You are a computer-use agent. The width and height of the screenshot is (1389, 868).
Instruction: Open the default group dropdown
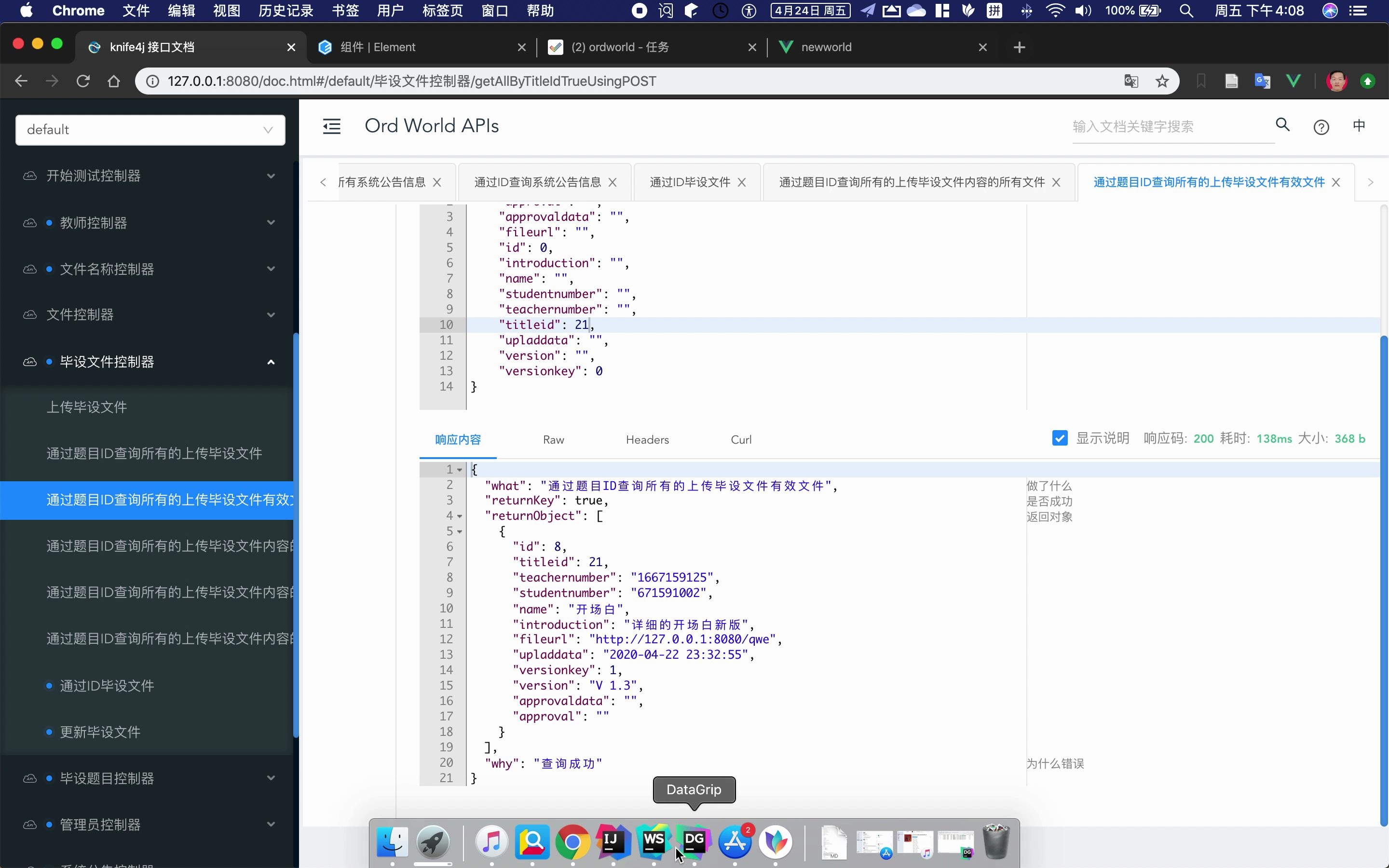pyautogui.click(x=150, y=130)
